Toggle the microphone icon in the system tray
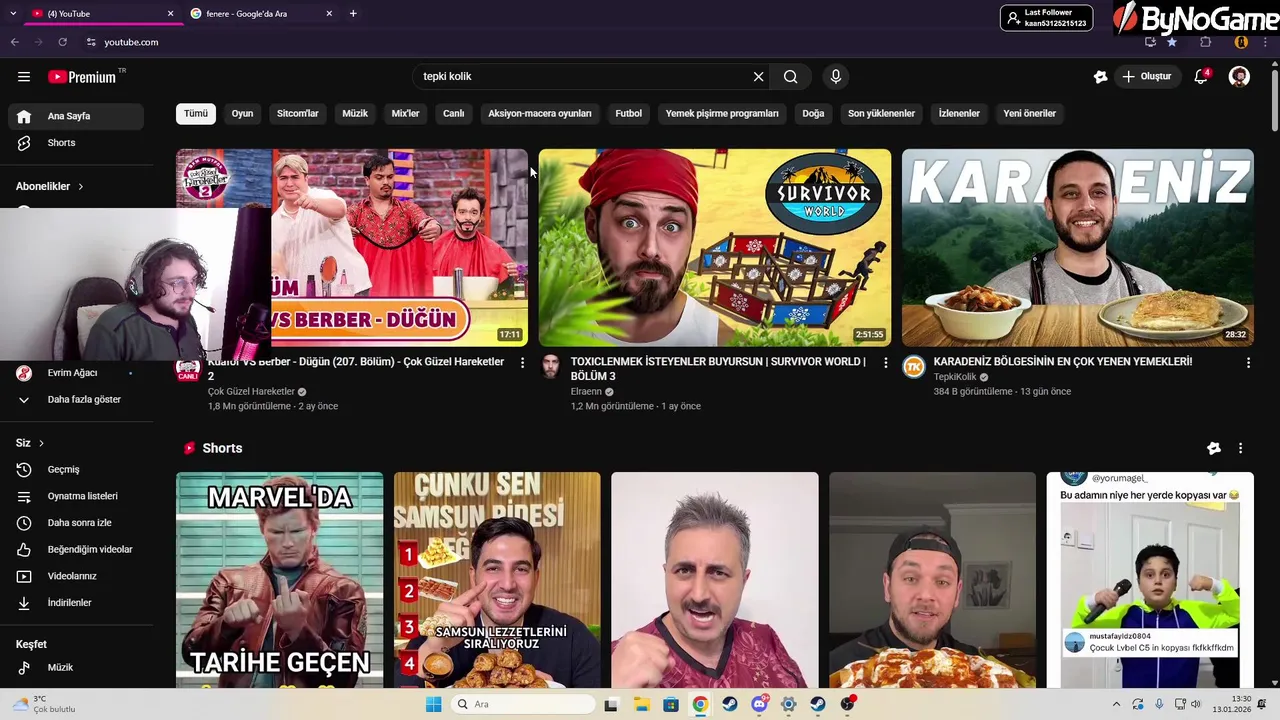 coord(1159,704)
